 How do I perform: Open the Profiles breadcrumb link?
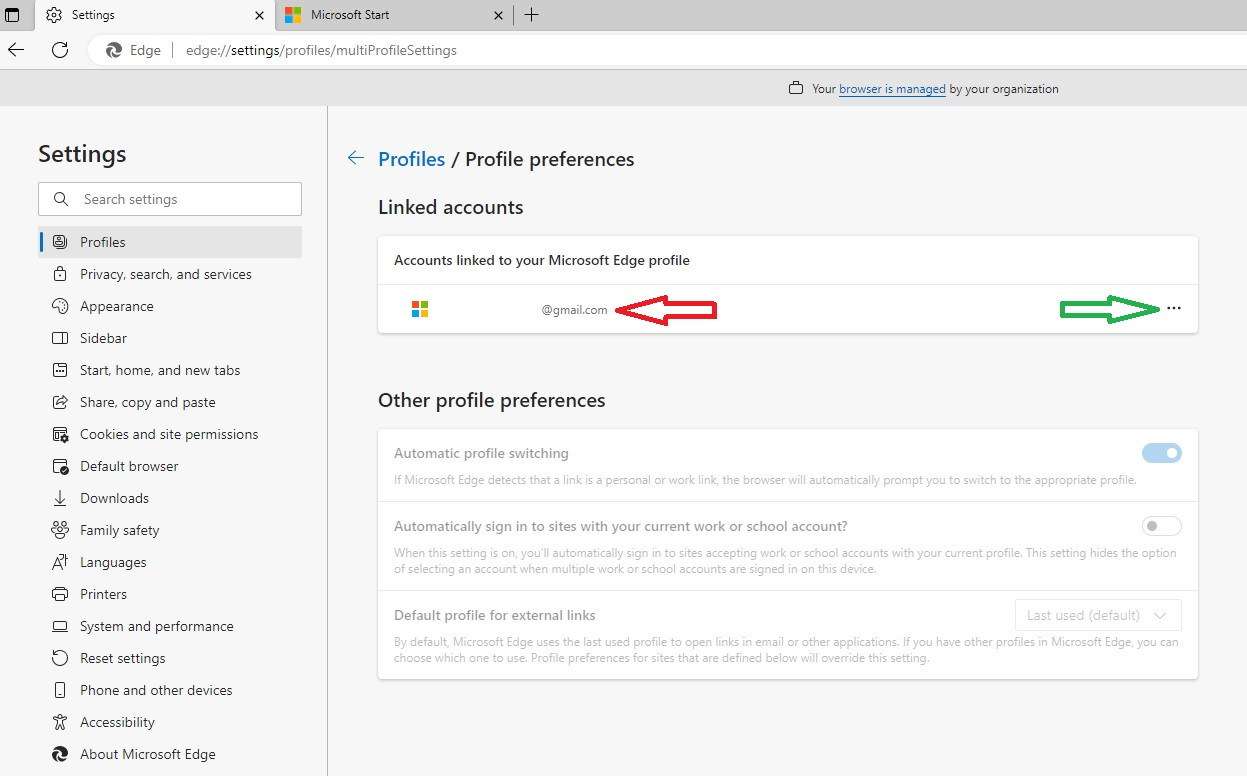[411, 159]
